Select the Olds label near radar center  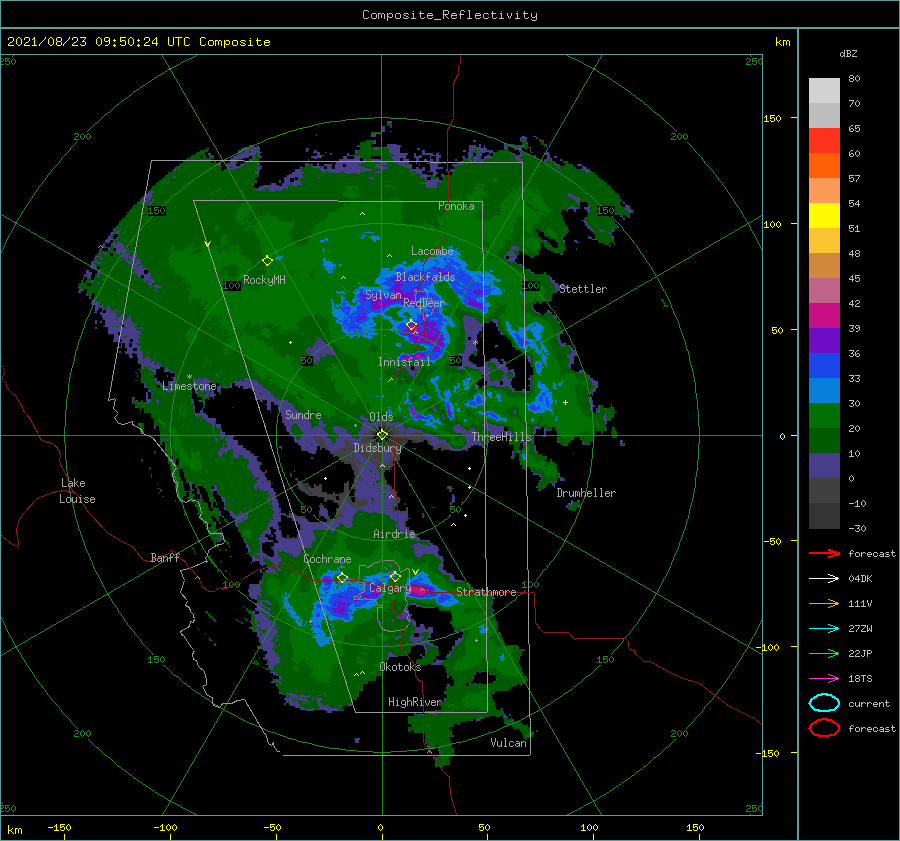click(381, 417)
